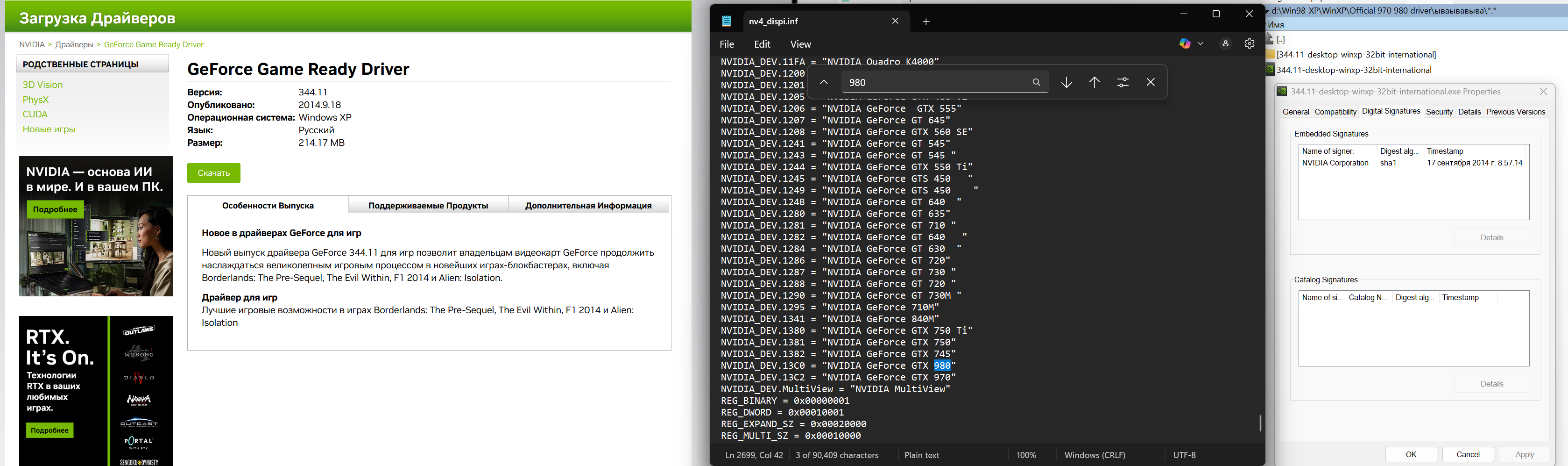Open the Поддерживаемые Продукты tab
Screen dimensions: 1568x466
point(428,205)
